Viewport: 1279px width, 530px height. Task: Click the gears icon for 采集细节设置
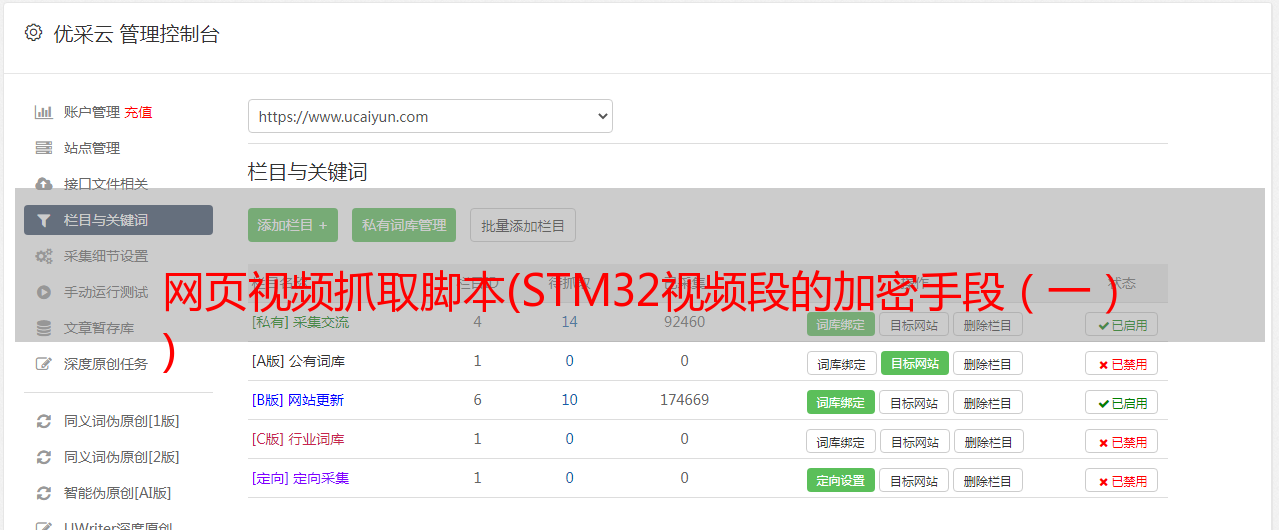pos(44,256)
